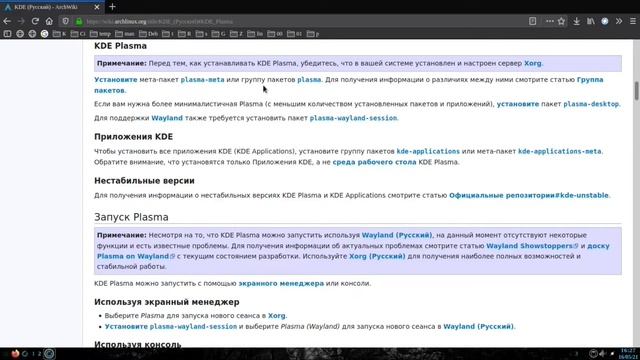Open the 'Wayland Showstoppers' external link
Viewport: 640px width, 360px height.
pos(532,246)
